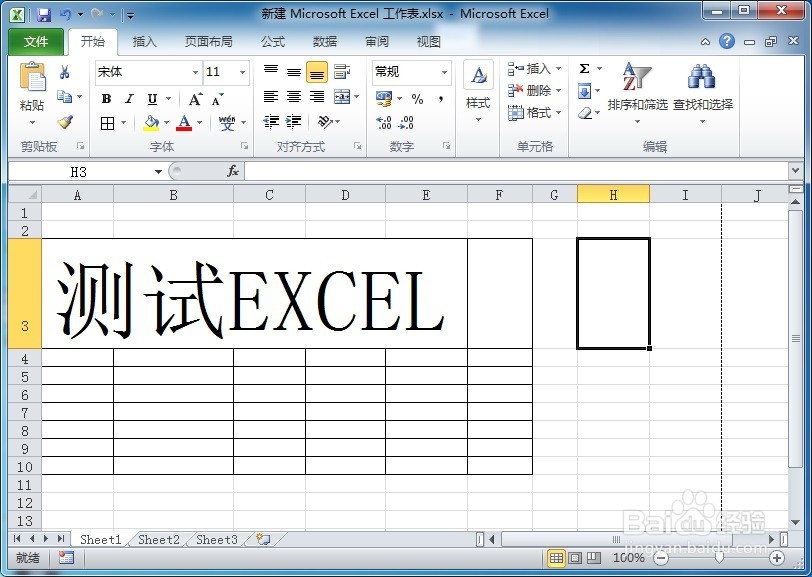Image resolution: width=812 pixels, height=577 pixels.
Task: Toggle align text right
Action: coord(316,97)
